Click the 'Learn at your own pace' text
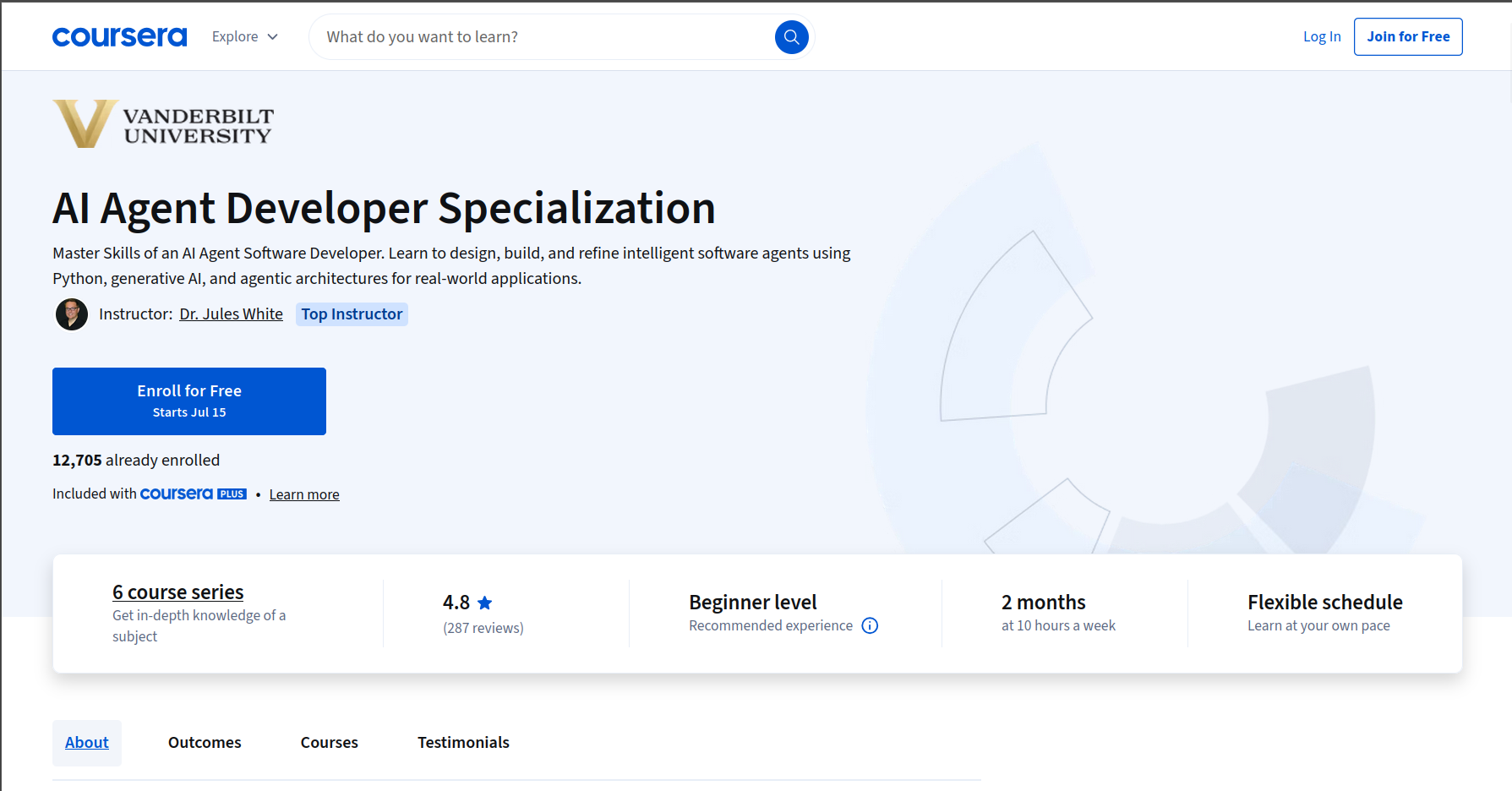This screenshot has height=791, width=1512. pyautogui.click(x=1318, y=625)
